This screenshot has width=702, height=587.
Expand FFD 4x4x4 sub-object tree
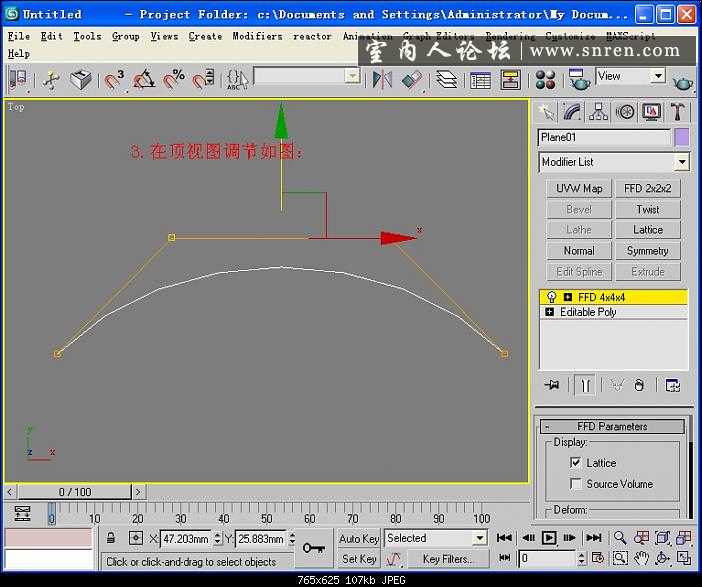pyautogui.click(x=568, y=297)
